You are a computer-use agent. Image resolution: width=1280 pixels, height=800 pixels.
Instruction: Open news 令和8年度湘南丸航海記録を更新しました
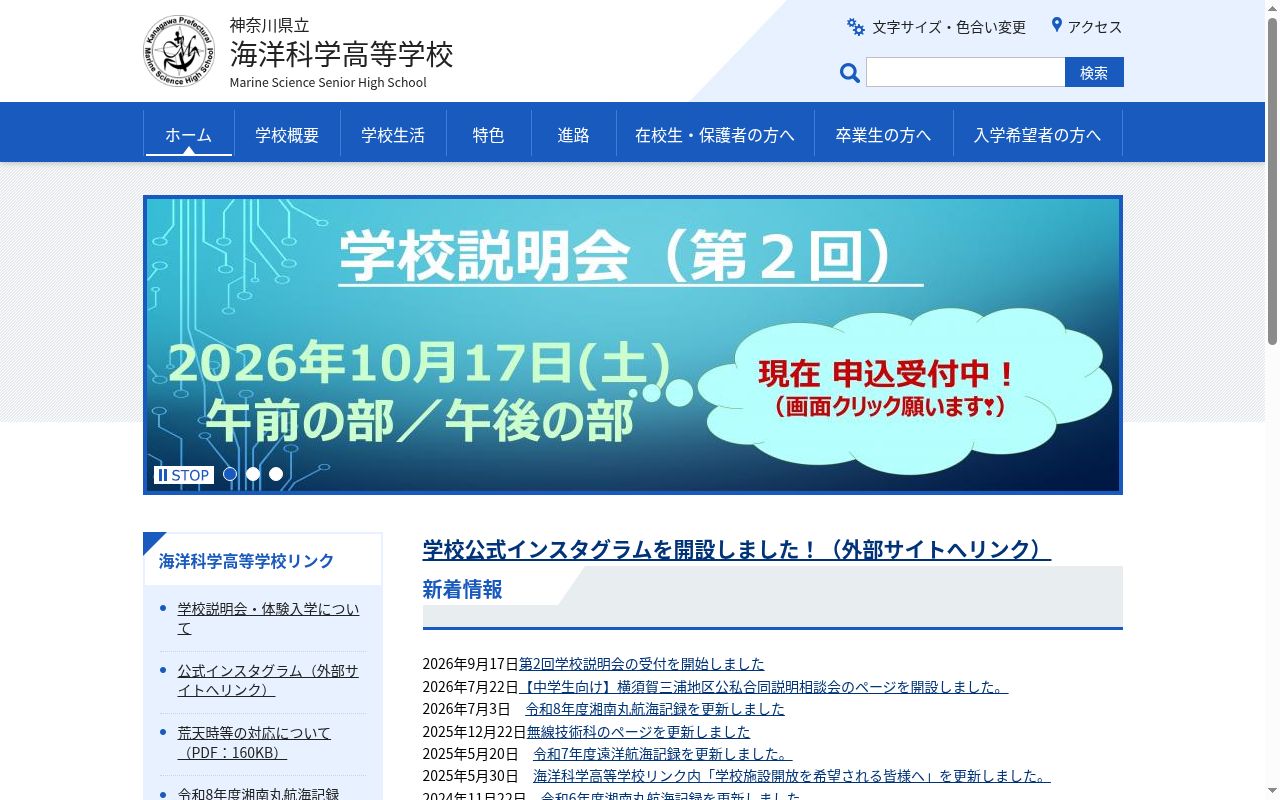click(655, 708)
